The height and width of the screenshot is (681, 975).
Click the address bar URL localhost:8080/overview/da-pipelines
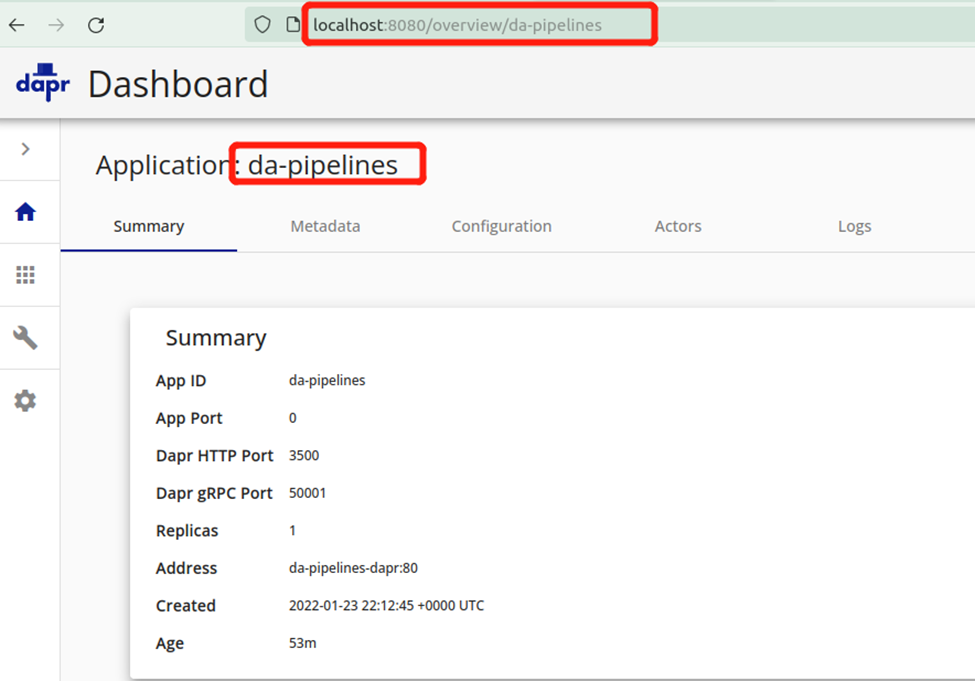[x=458, y=25]
